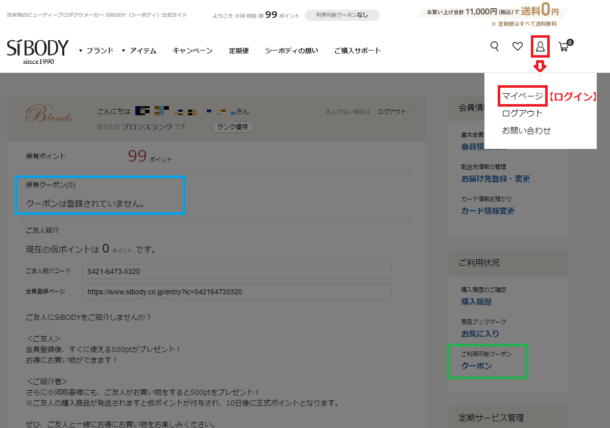Click the ご友人紹介コード input field
This screenshot has height=428, width=610.
237,271
